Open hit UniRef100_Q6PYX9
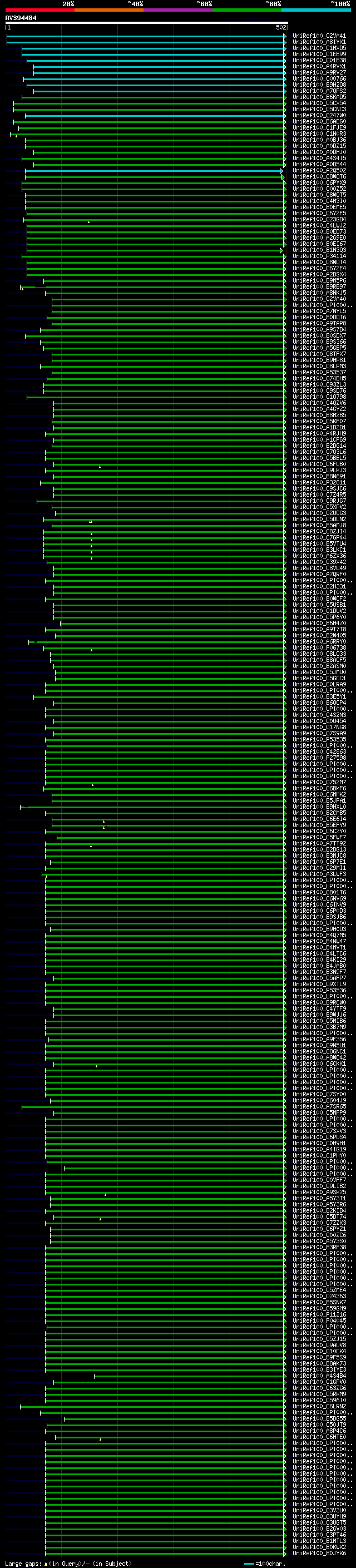 pos(319,182)
